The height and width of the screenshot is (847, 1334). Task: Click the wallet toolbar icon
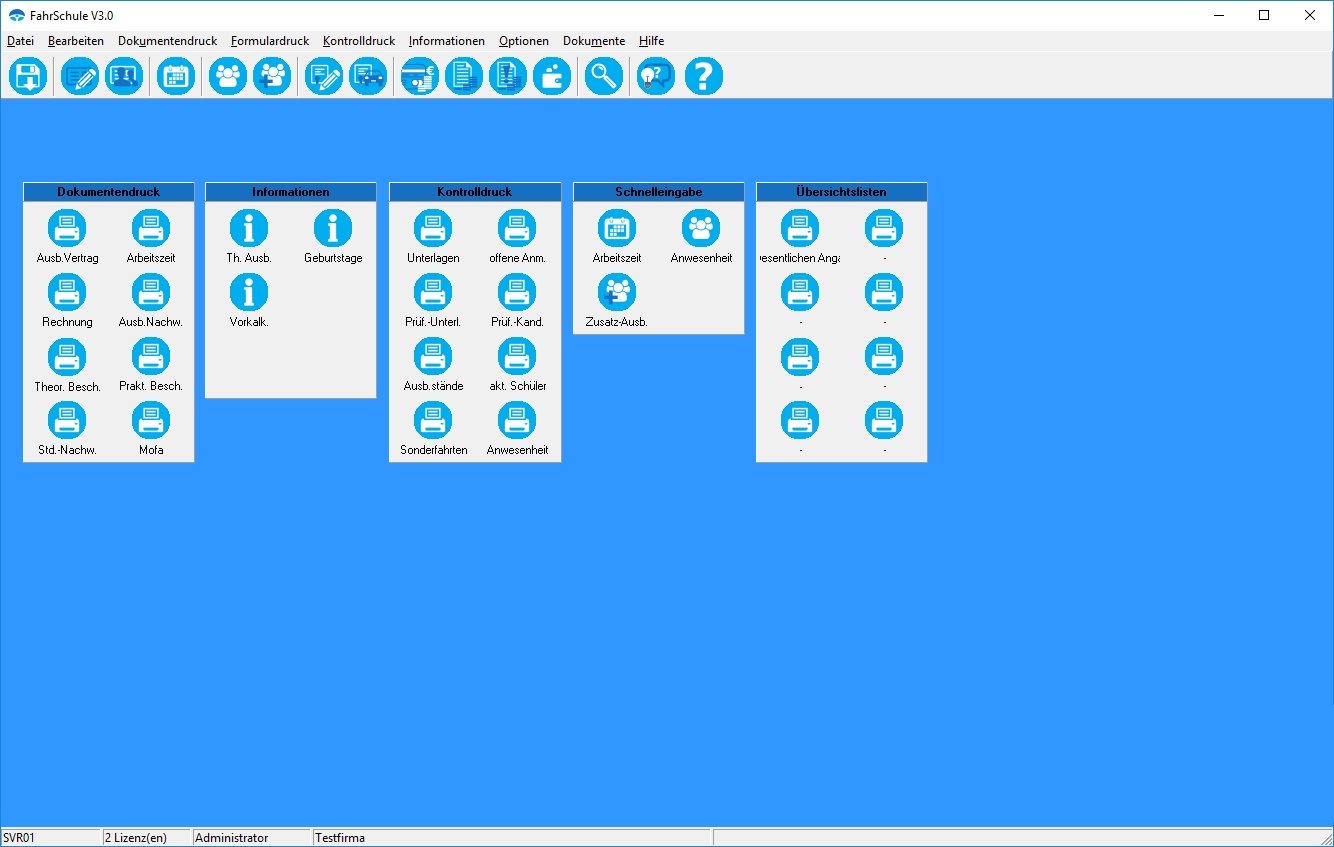click(552, 76)
